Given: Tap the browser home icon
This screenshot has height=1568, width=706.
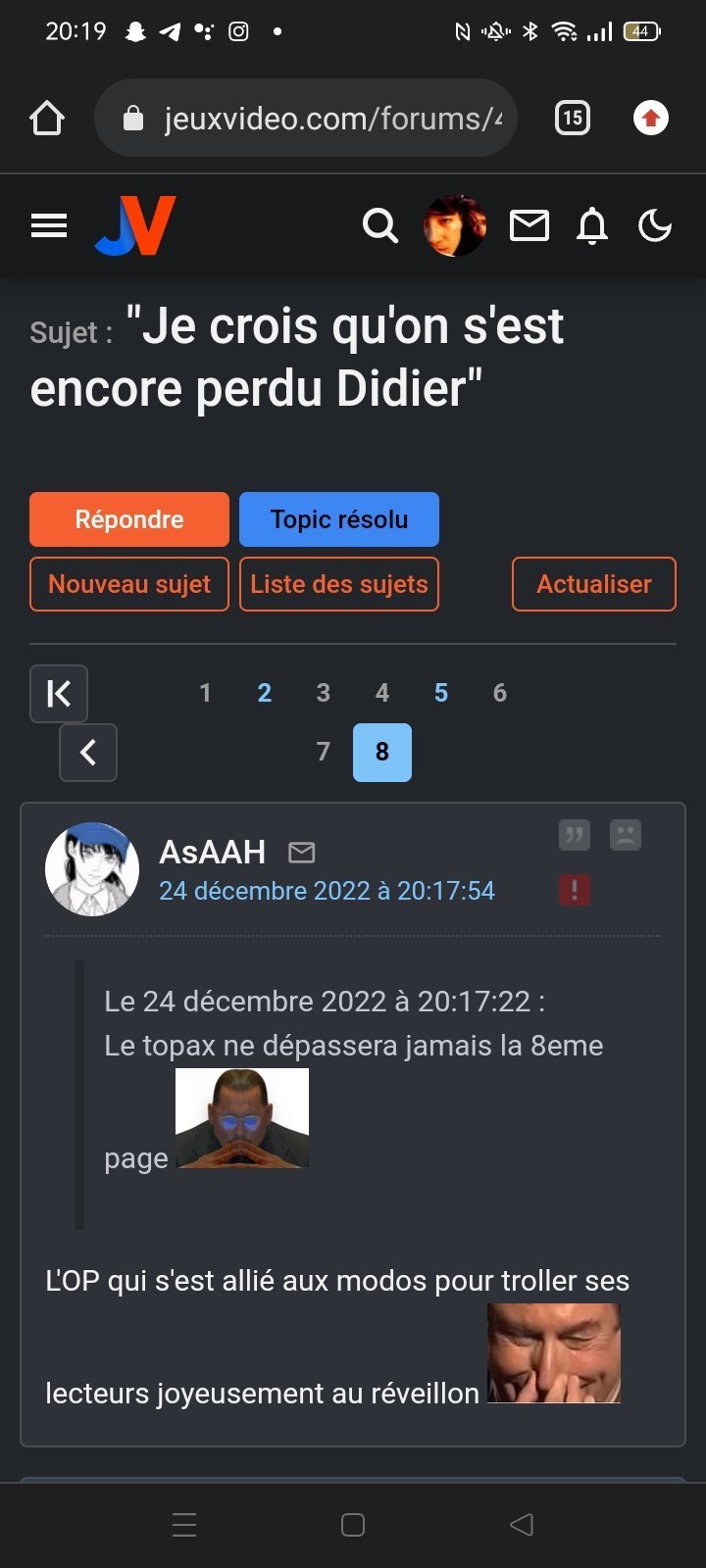Looking at the screenshot, I should pyautogui.click(x=47, y=119).
